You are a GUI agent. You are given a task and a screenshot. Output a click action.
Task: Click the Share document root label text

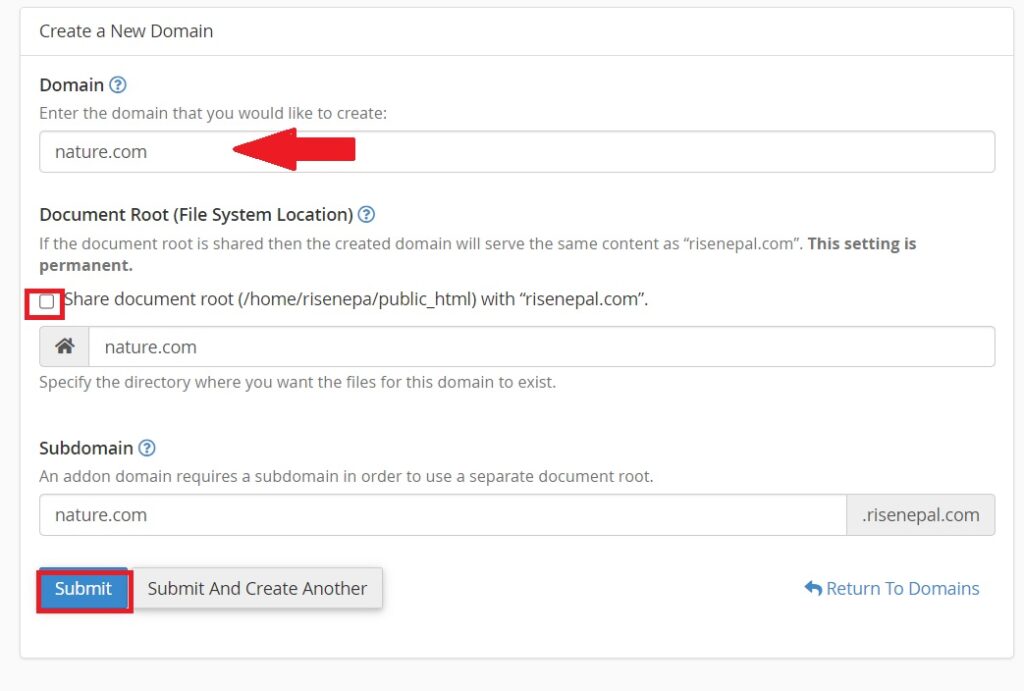(356, 299)
